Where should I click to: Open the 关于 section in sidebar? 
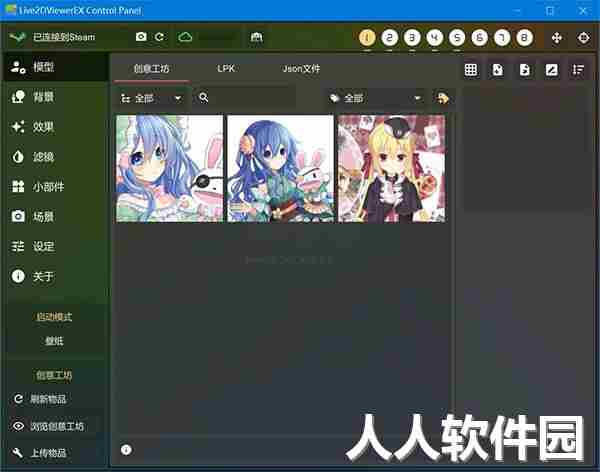point(55,276)
